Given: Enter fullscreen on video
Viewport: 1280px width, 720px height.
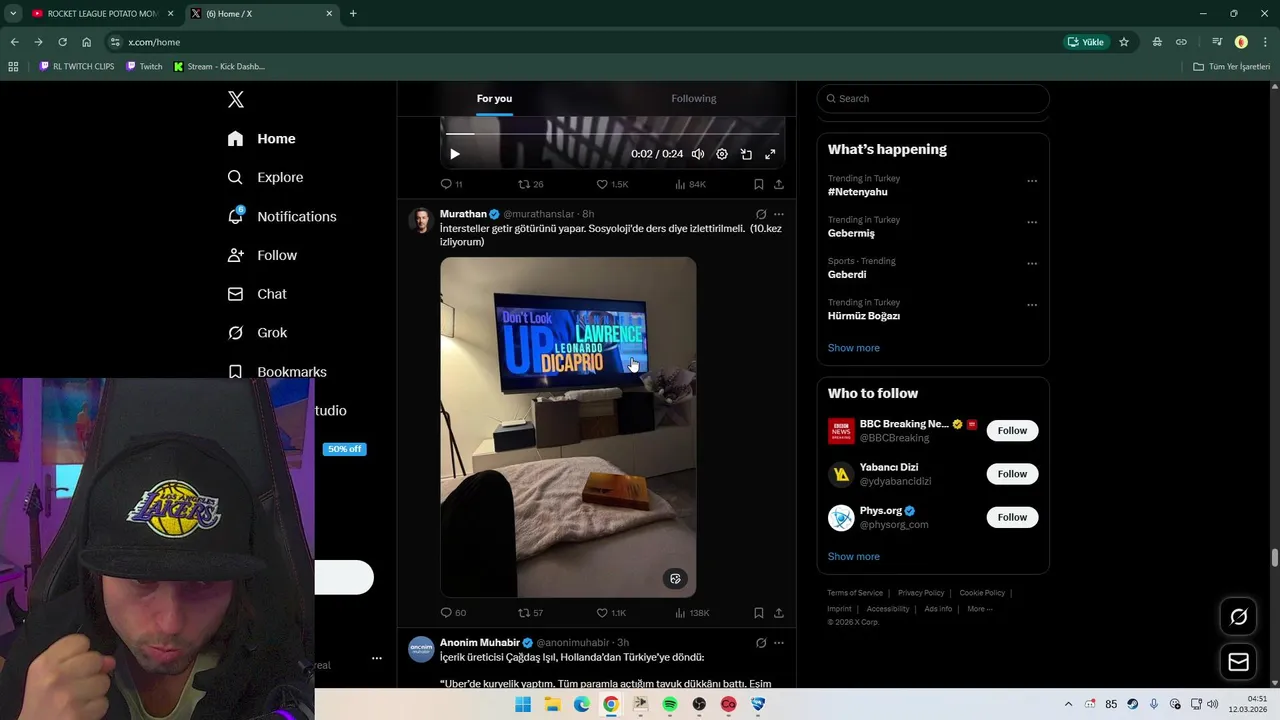Looking at the screenshot, I should point(770,154).
